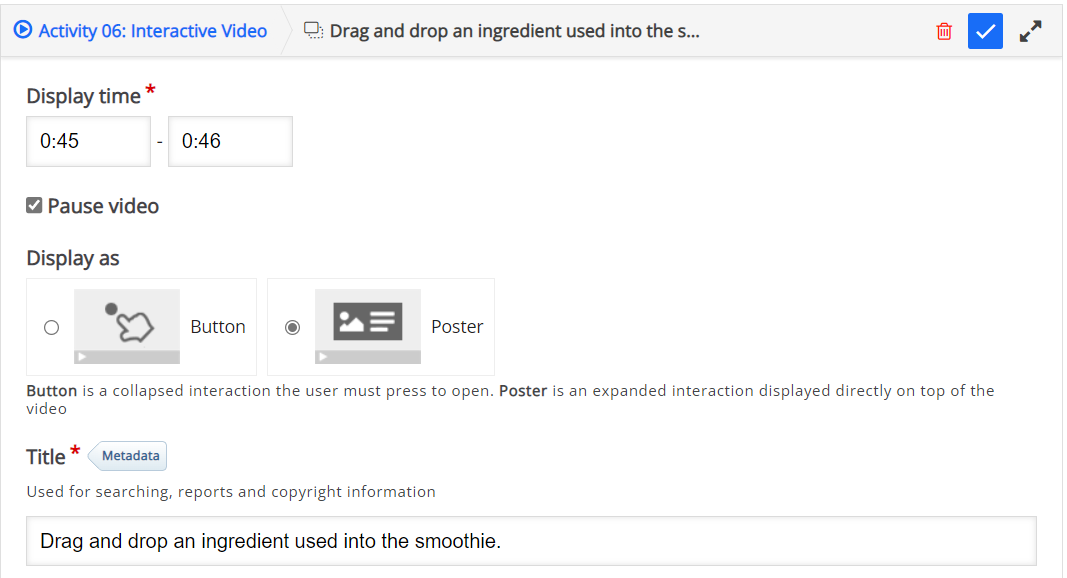The image size is (1067, 578).
Task: Open Activity 06: Interactive Video breadcrumb
Action: (x=152, y=31)
